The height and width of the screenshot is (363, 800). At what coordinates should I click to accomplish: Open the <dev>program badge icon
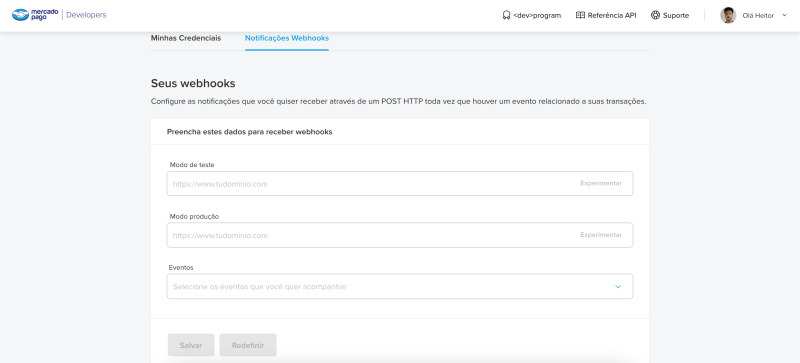tap(506, 15)
